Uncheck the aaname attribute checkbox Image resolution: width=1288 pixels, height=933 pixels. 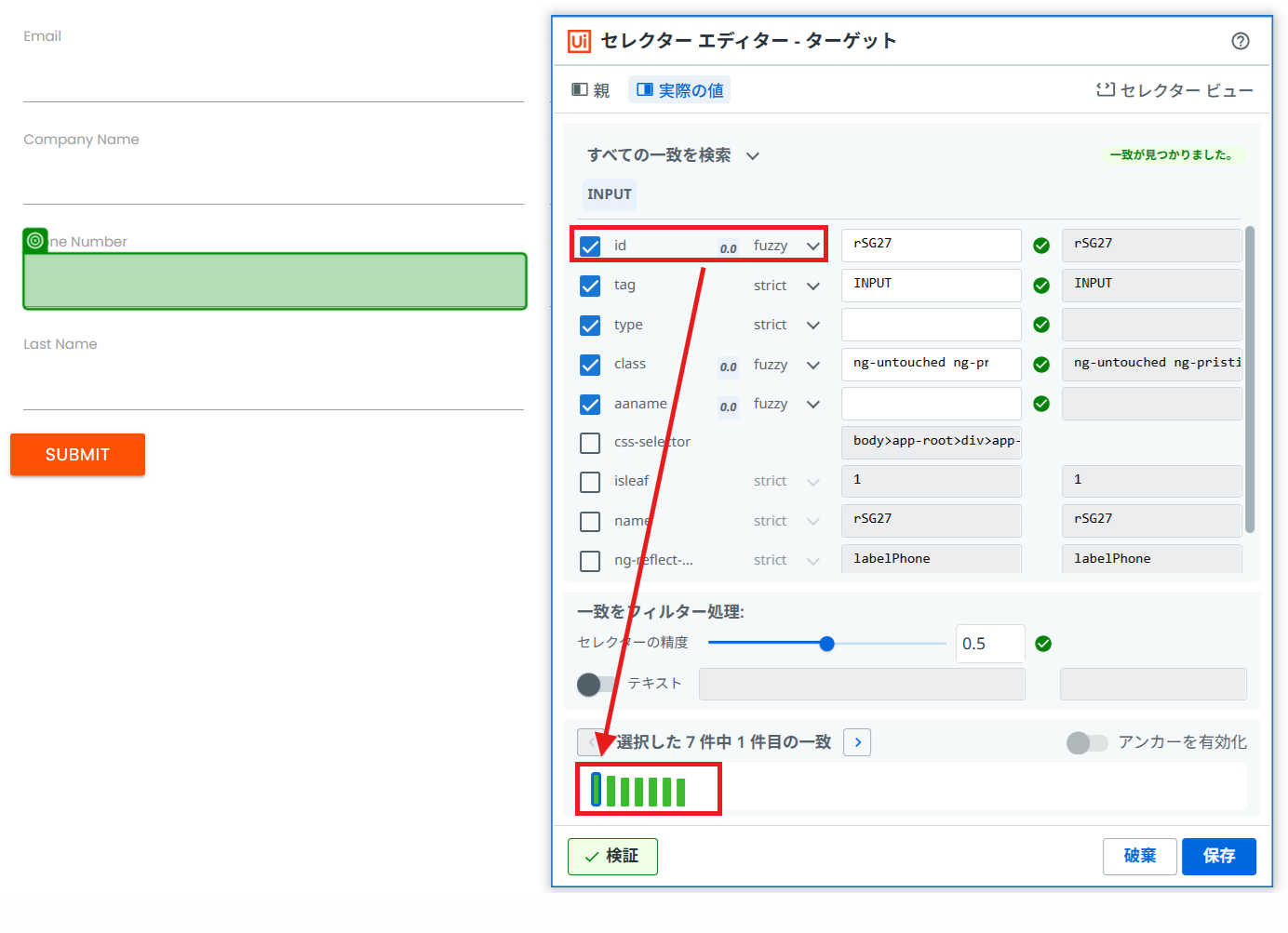(590, 405)
